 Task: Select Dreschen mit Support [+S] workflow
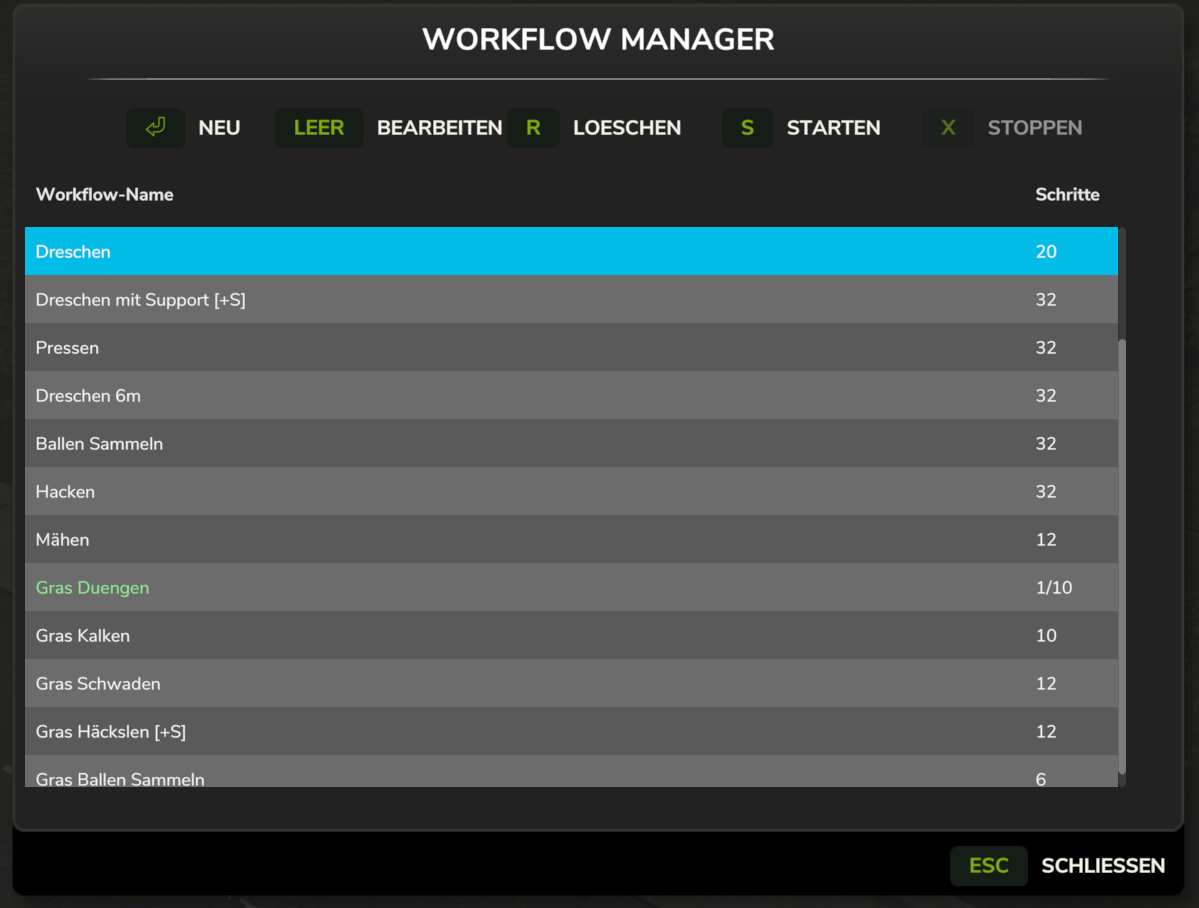click(571, 300)
